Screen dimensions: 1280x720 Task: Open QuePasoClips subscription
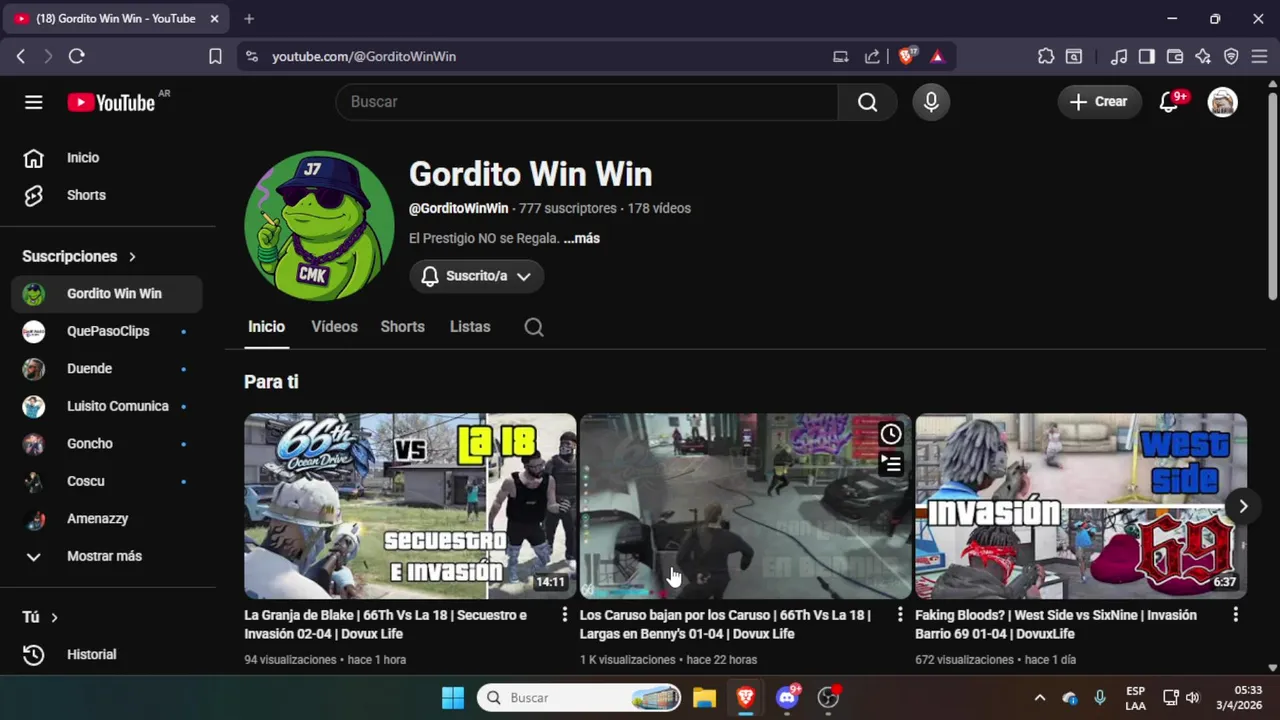click(107, 331)
